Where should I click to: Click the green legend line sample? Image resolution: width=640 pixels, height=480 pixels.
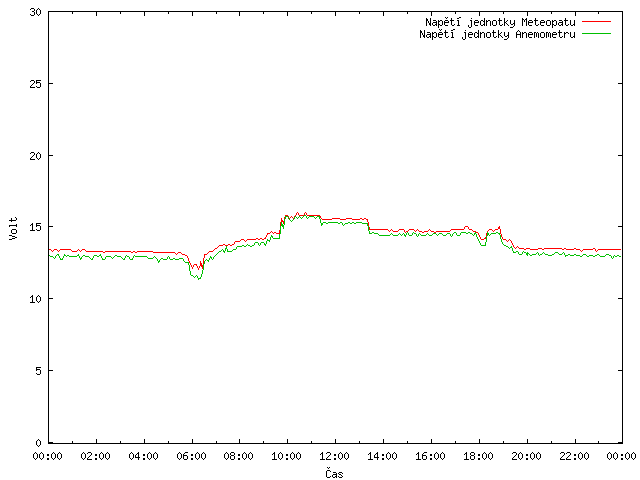coord(596,34)
